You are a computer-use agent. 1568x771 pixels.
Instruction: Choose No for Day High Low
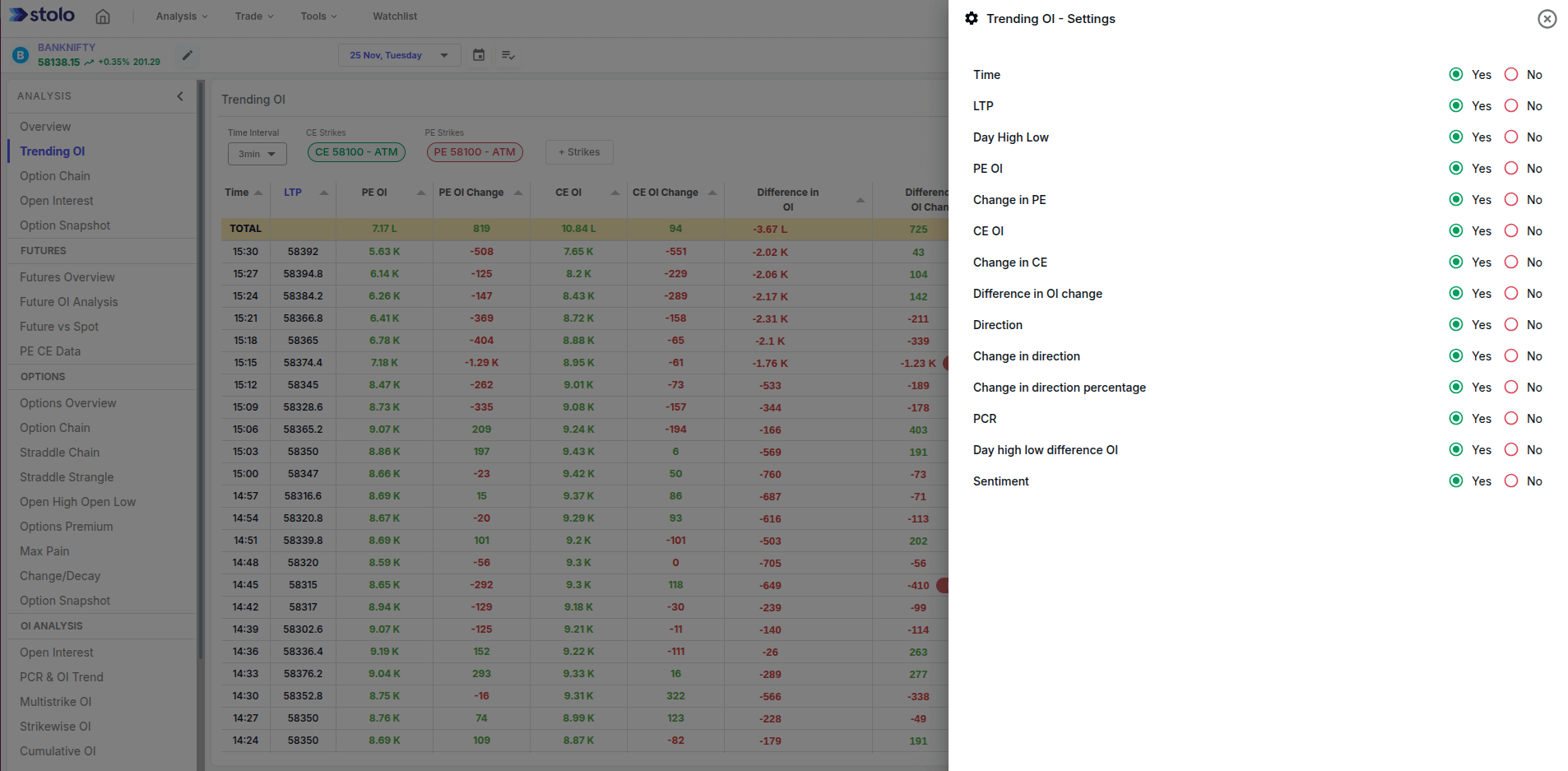pos(1511,137)
